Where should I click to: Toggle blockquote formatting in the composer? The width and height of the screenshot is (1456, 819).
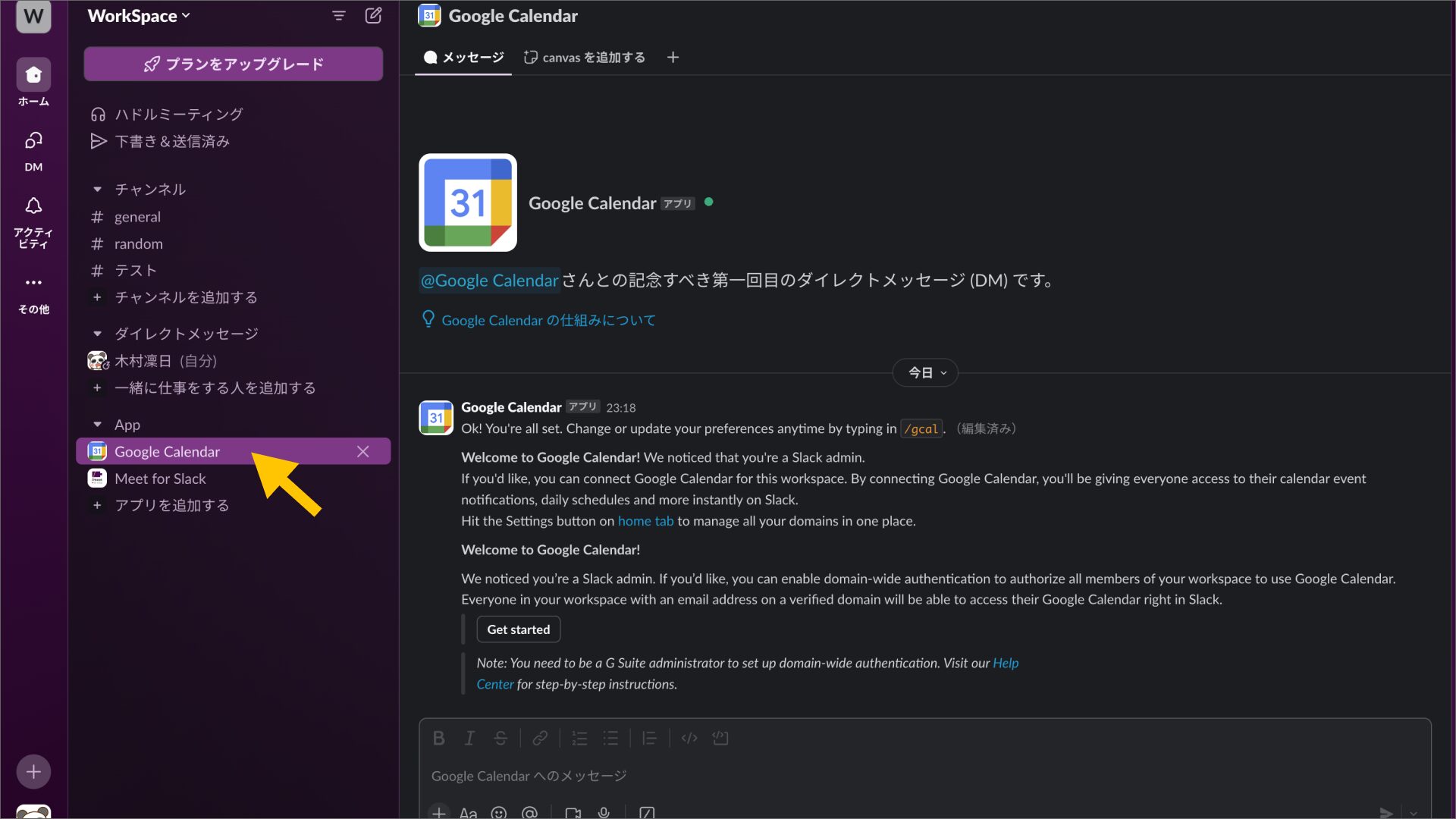click(x=649, y=738)
